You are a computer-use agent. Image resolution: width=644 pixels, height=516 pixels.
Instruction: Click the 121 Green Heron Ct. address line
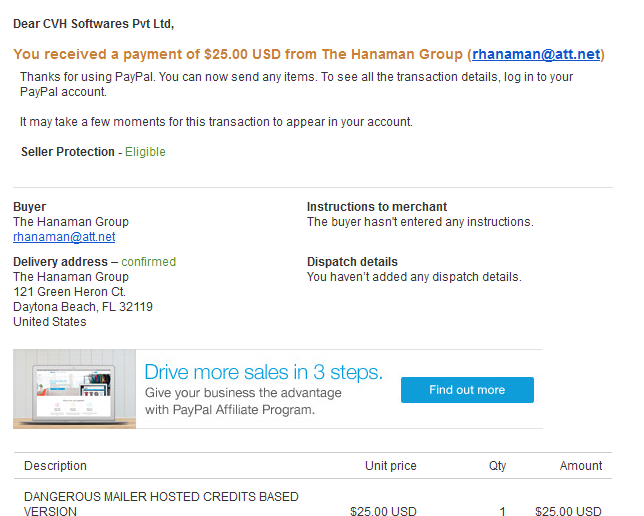pyautogui.click(x=69, y=292)
